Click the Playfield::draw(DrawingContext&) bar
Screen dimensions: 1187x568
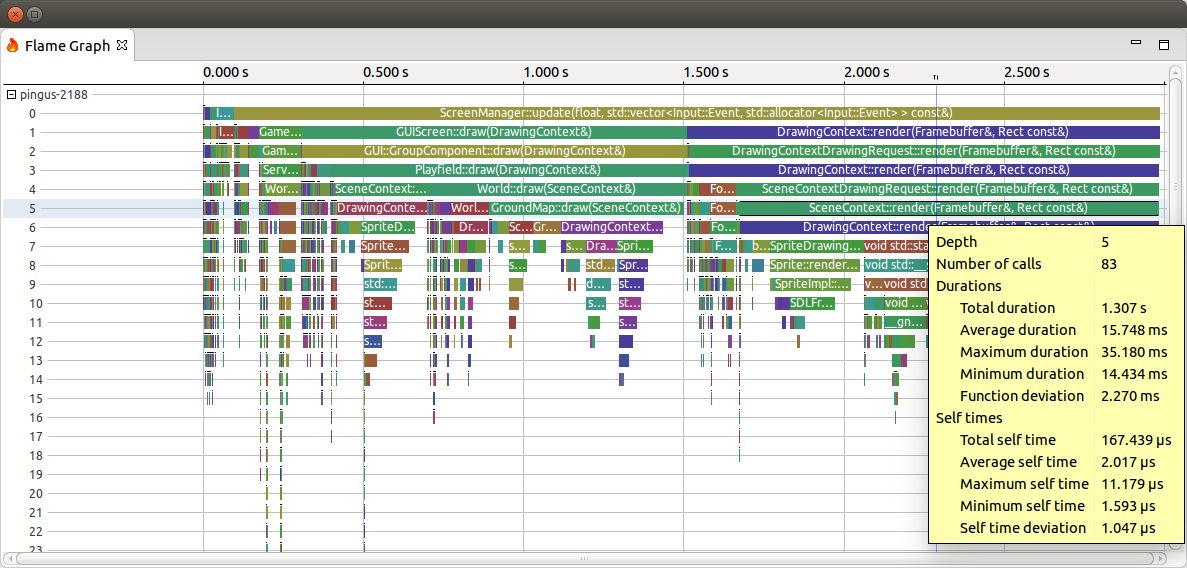(x=495, y=170)
